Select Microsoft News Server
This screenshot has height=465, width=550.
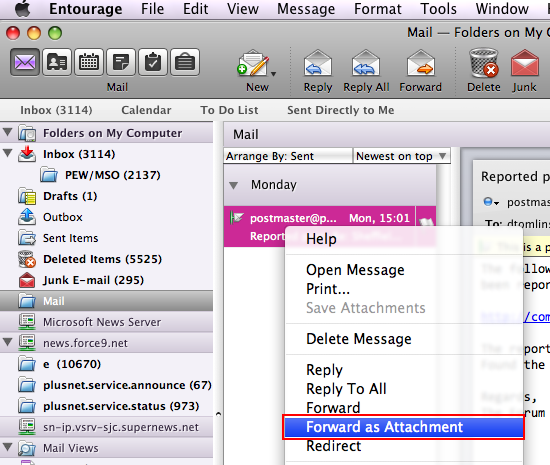(x=106, y=322)
